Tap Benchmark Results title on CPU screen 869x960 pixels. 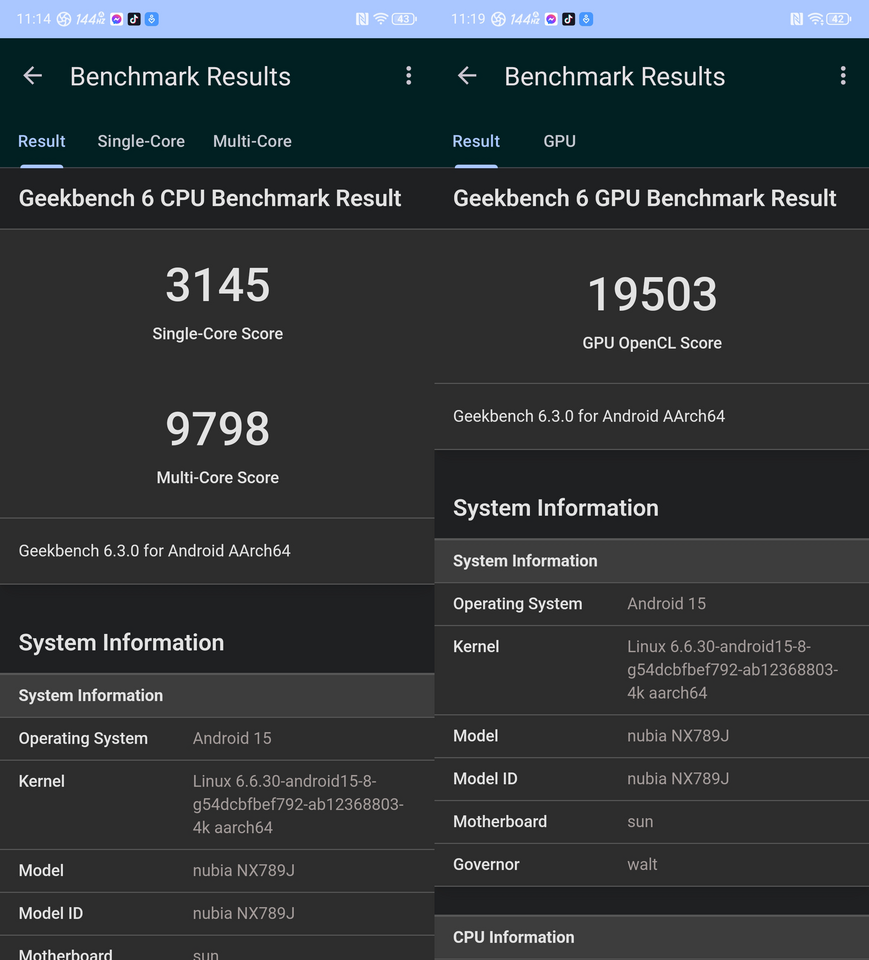click(180, 77)
